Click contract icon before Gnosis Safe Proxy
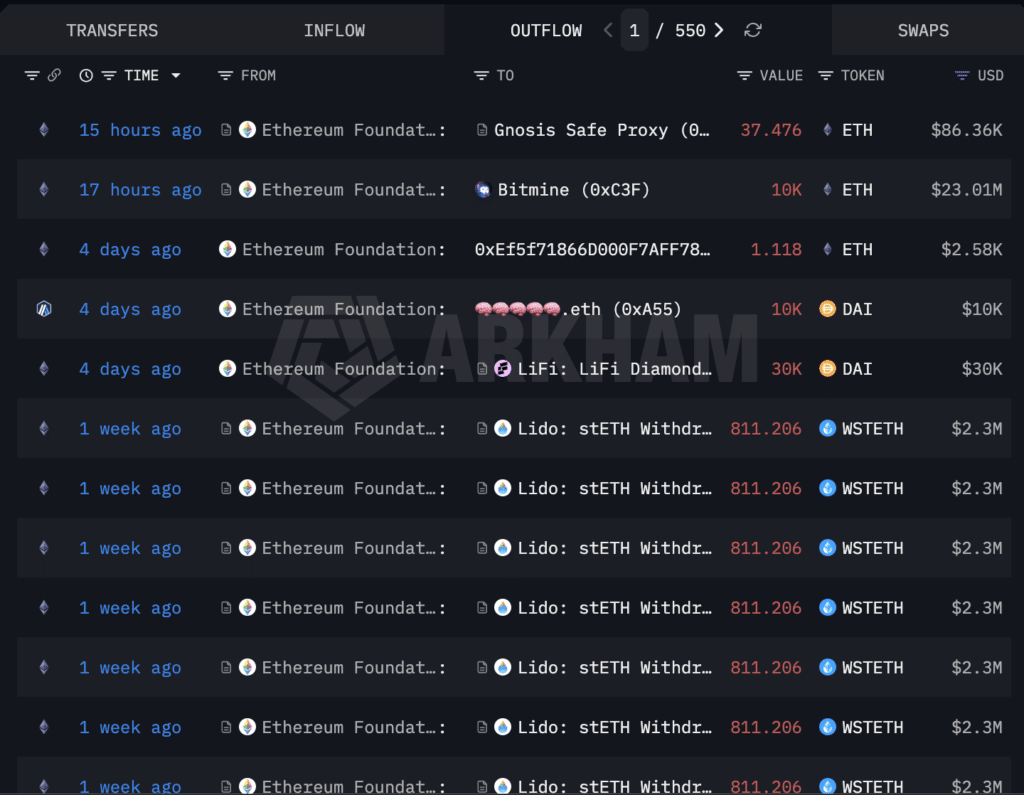This screenshot has width=1024, height=795. pos(481,130)
